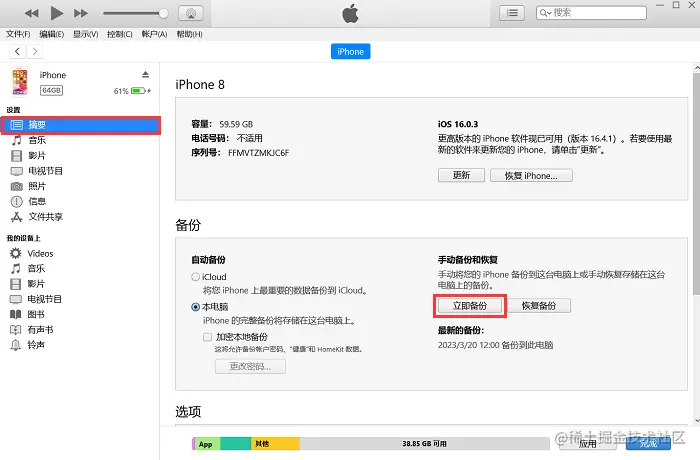
Task: Click the 容量 value 59.59 GB
Action: (236, 124)
